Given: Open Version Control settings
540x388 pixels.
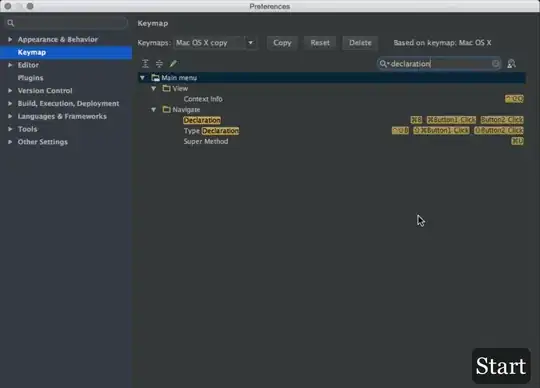Looking at the screenshot, I should (x=45, y=91).
